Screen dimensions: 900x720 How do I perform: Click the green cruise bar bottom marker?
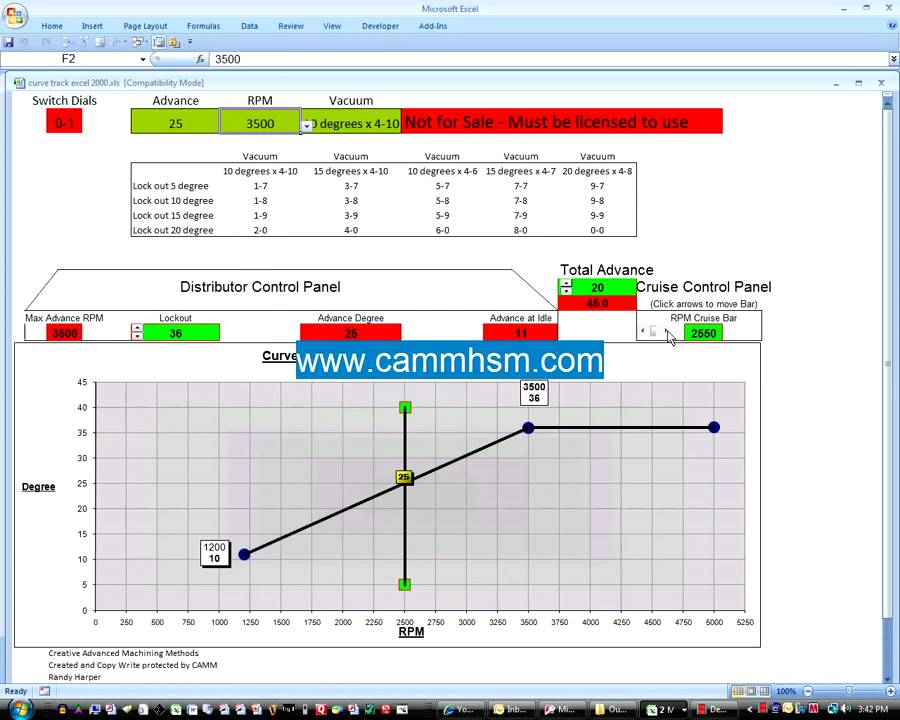[405, 584]
